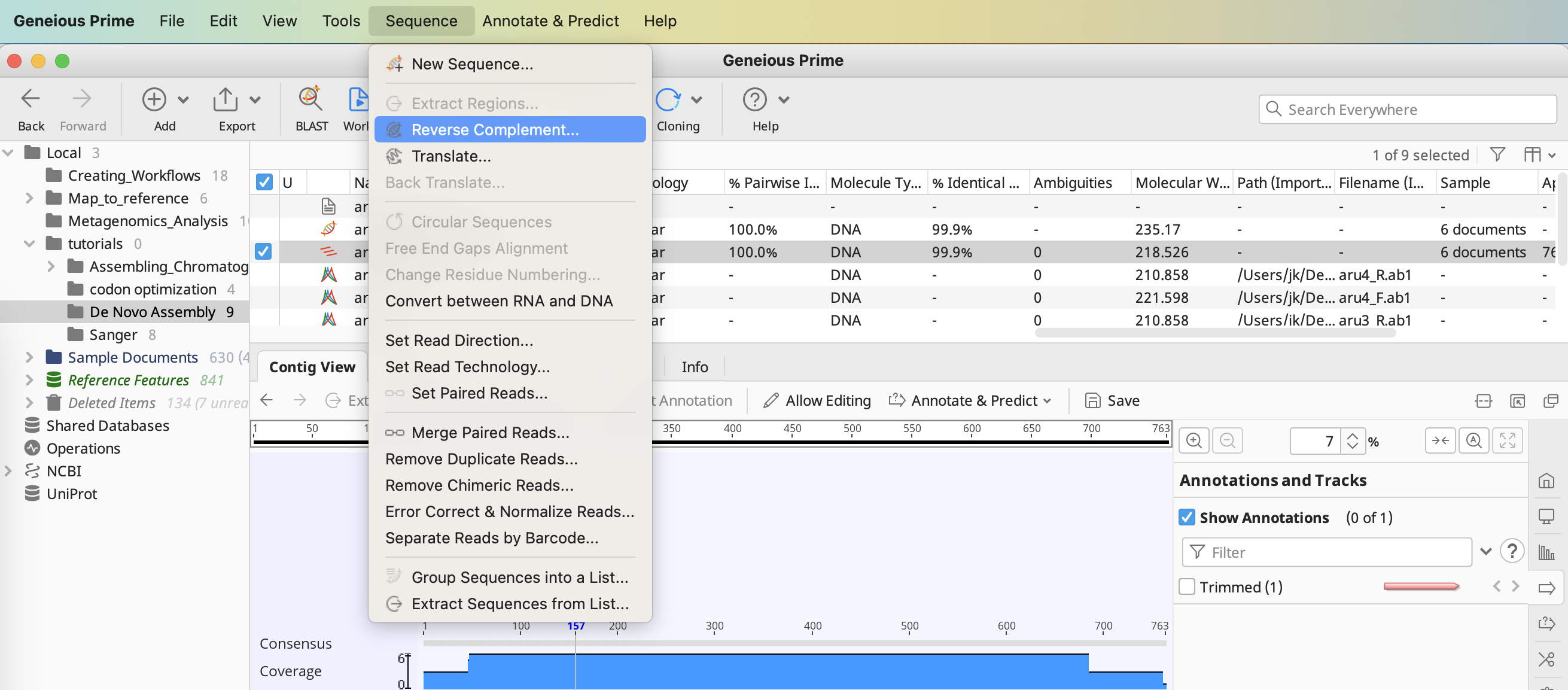Expand the Sample Documents folder
1568x690 pixels.
(x=29, y=357)
